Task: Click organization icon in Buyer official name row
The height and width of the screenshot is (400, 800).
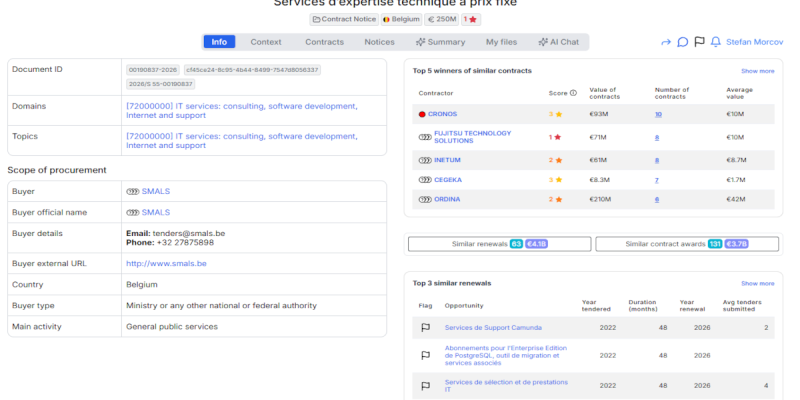Action: 133,212
